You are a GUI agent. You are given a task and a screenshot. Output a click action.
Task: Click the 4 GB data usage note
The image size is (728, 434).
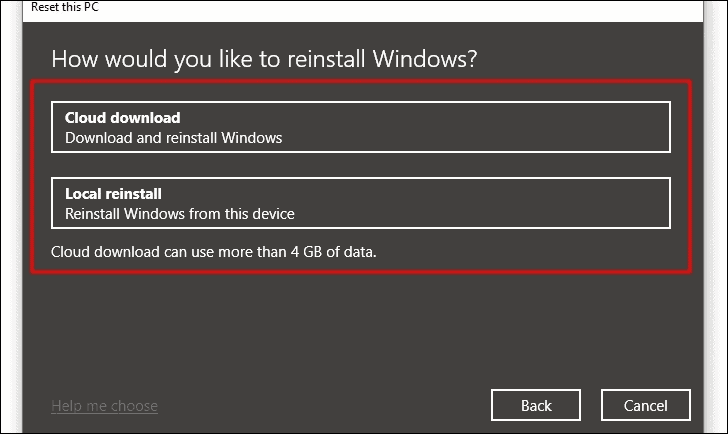[x=214, y=252]
